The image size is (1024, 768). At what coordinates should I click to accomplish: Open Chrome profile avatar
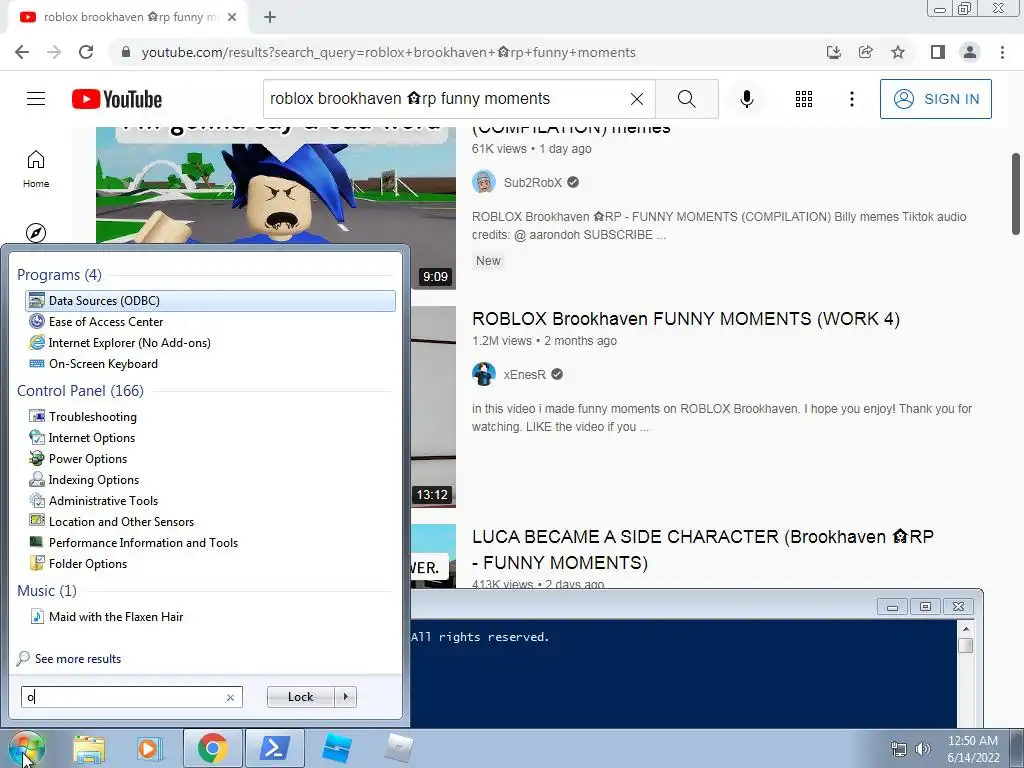tap(970, 52)
